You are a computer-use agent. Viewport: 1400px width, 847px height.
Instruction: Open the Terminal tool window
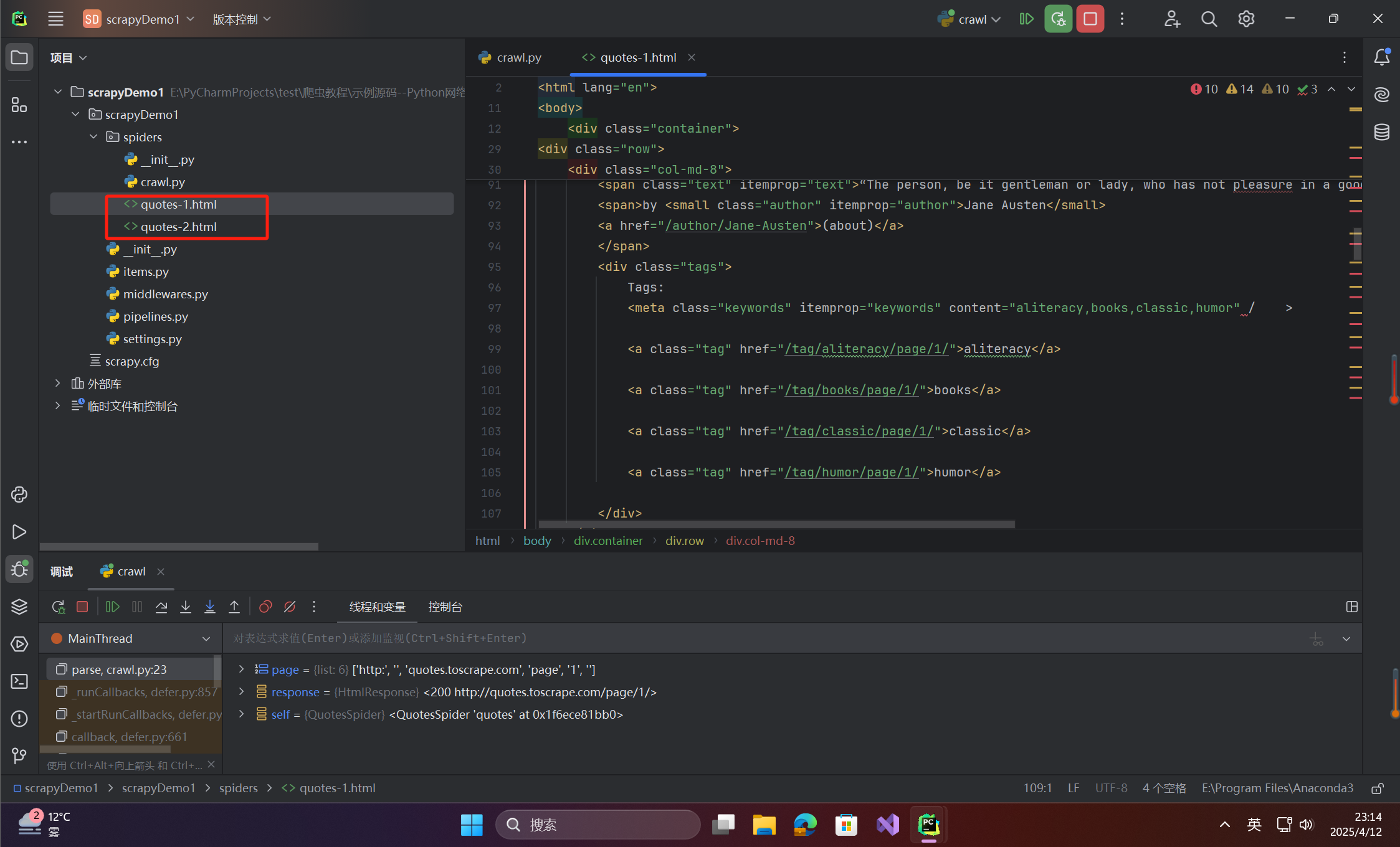[19, 681]
